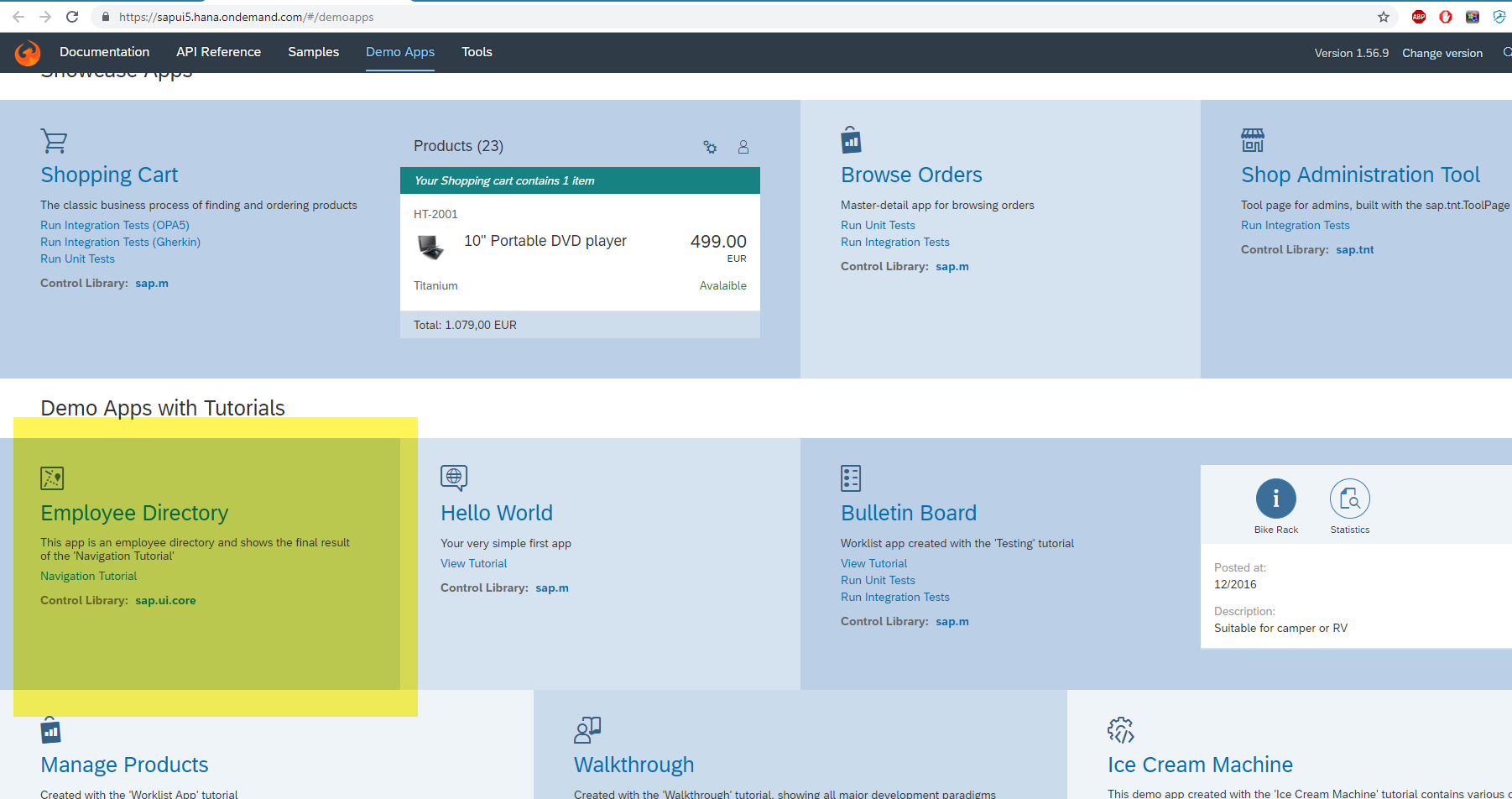
Task: Open the Bulletin Board title link
Action: pyautogui.click(x=909, y=513)
